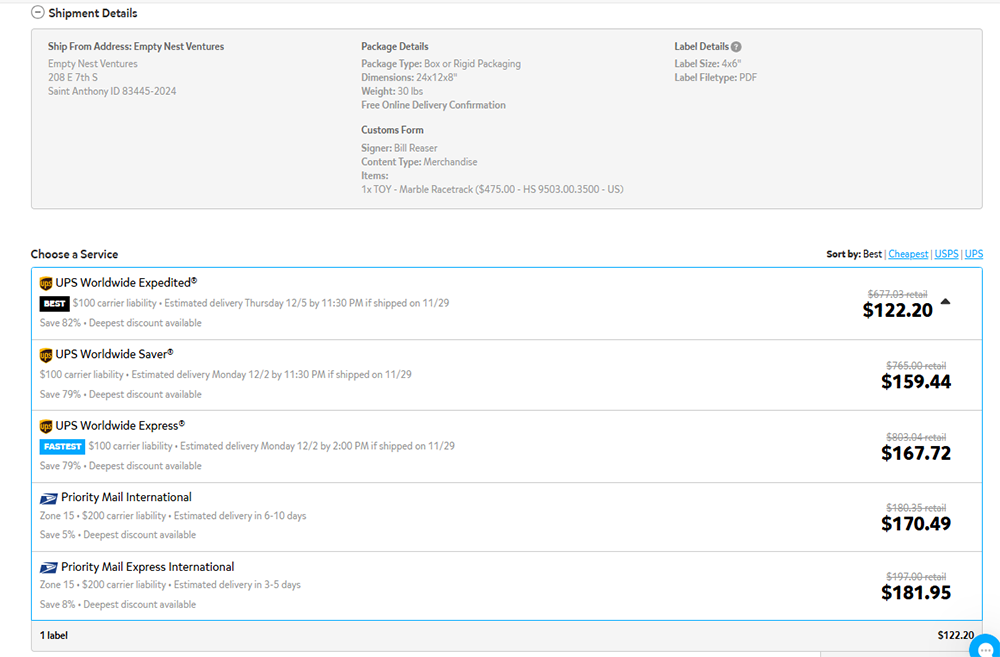
Task: Click the $167.72 price
Action: coord(916,453)
